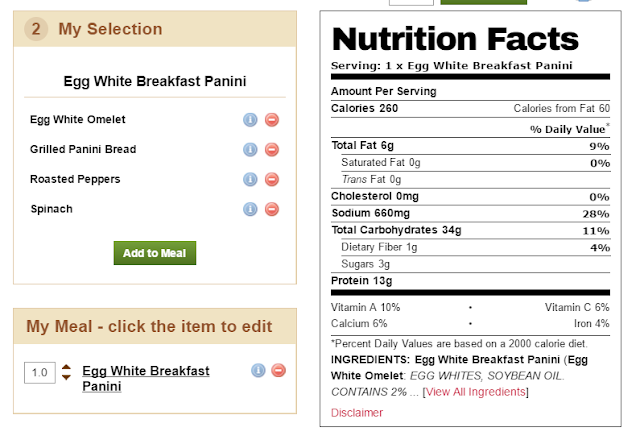Show info for Roasted Peppers

[250, 180]
